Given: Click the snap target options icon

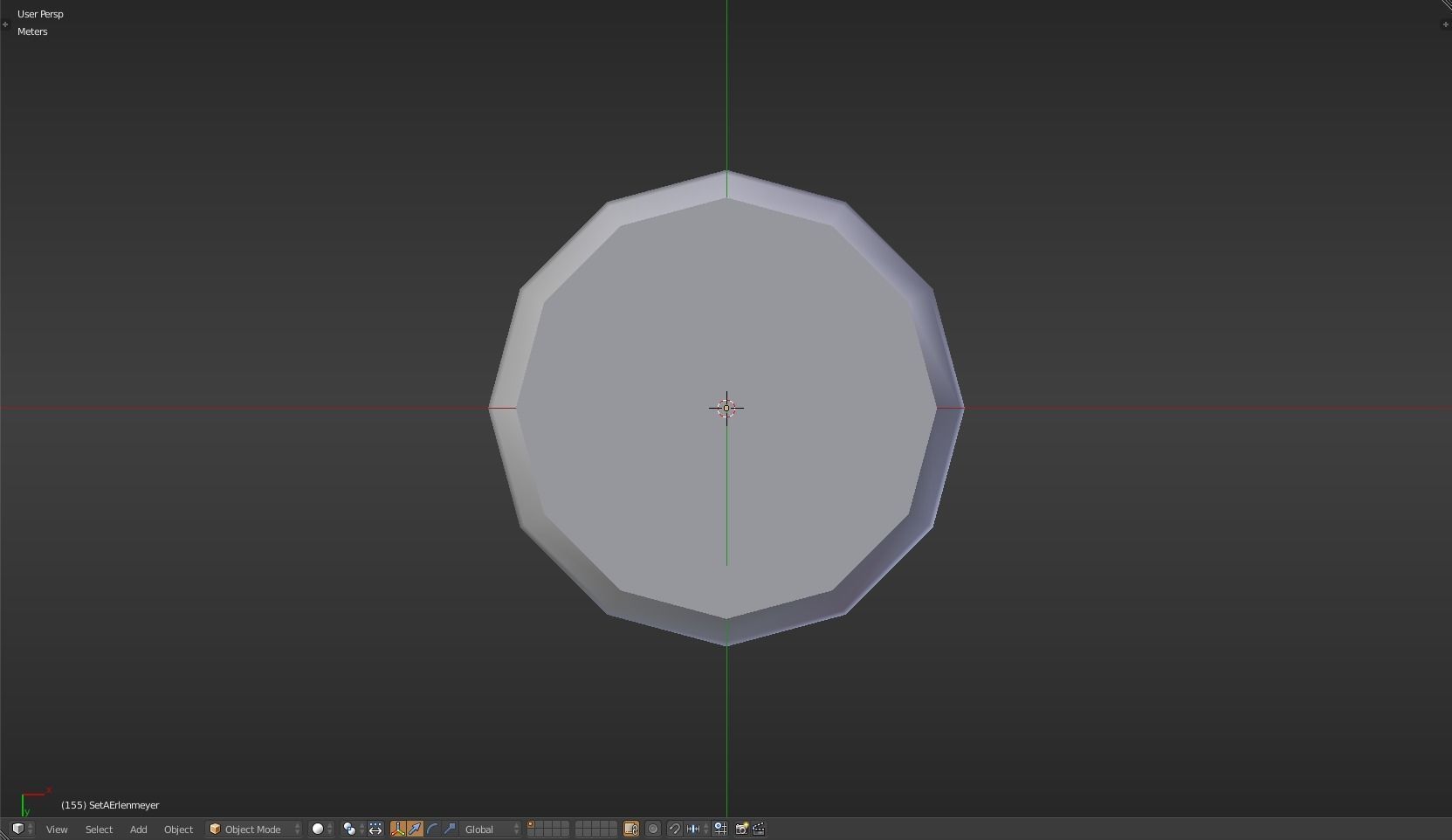Looking at the screenshot, I should [720, 829].
